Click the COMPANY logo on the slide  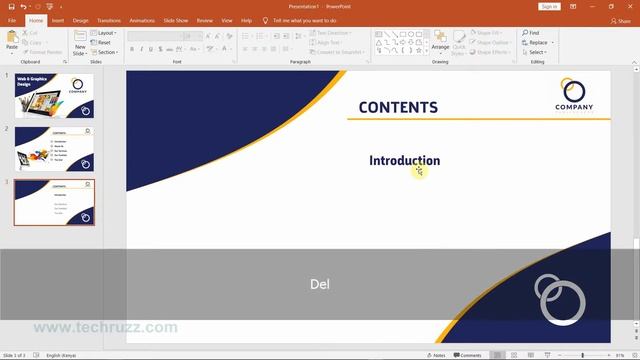pos(574,95)
